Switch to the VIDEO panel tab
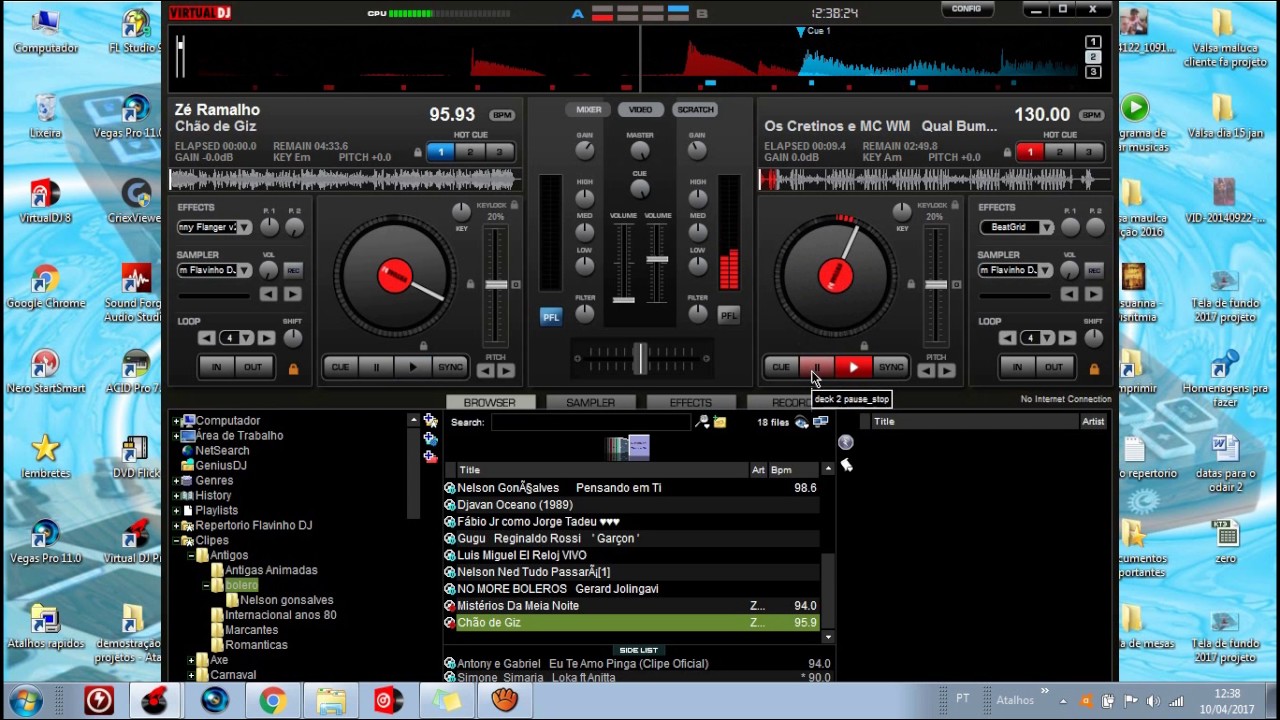 click(641, 110)
